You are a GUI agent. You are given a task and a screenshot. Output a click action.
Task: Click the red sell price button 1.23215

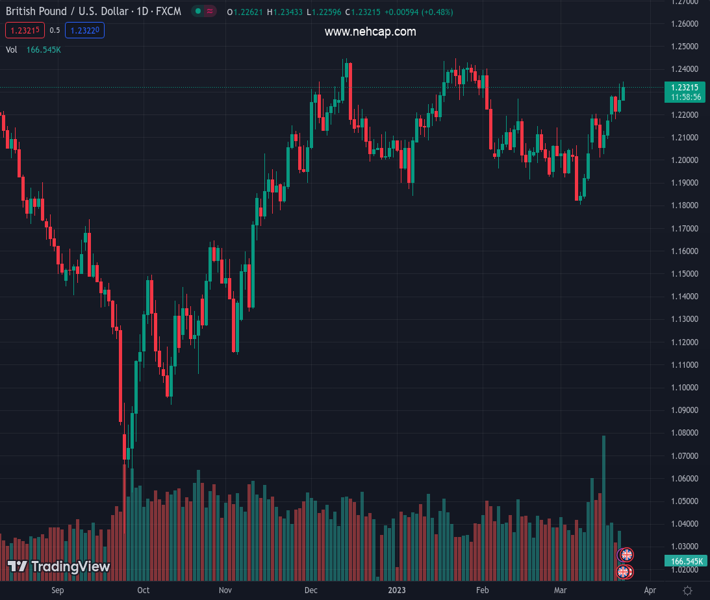click(x=25, y=30)
